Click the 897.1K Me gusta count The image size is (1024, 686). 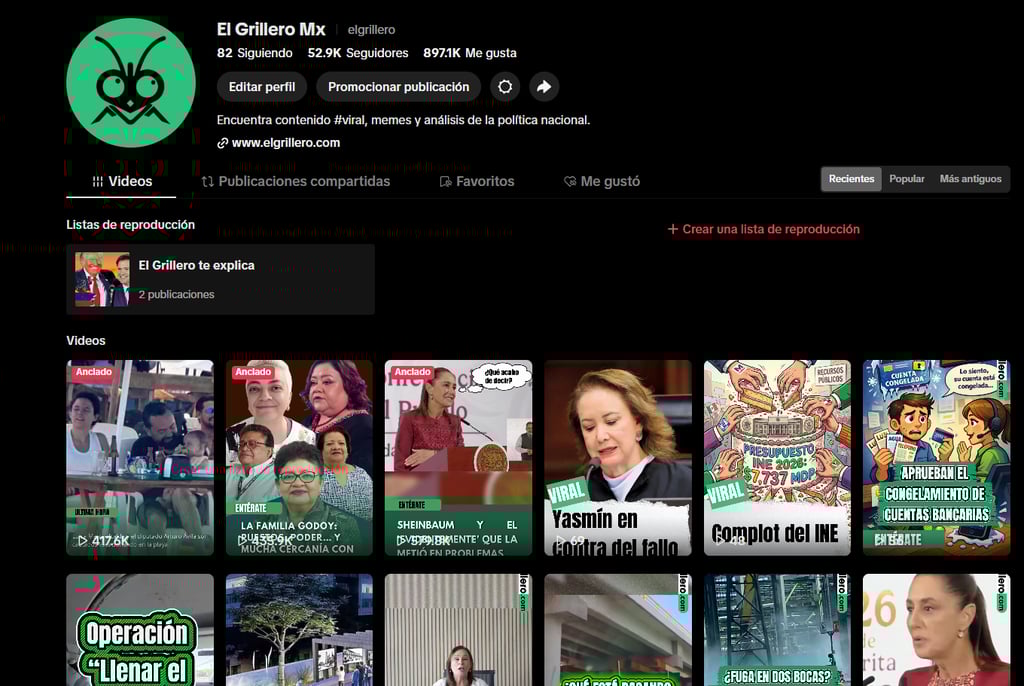point(470,53)
